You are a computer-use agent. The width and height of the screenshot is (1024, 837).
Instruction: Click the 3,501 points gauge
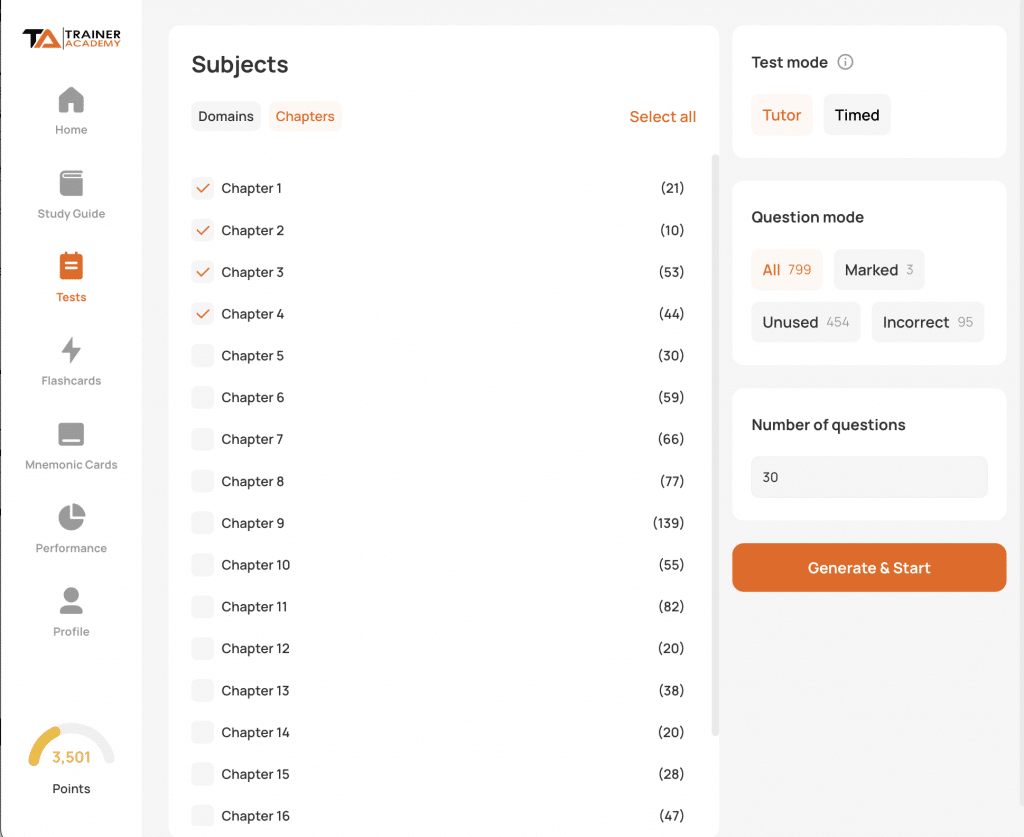(71, 746)
